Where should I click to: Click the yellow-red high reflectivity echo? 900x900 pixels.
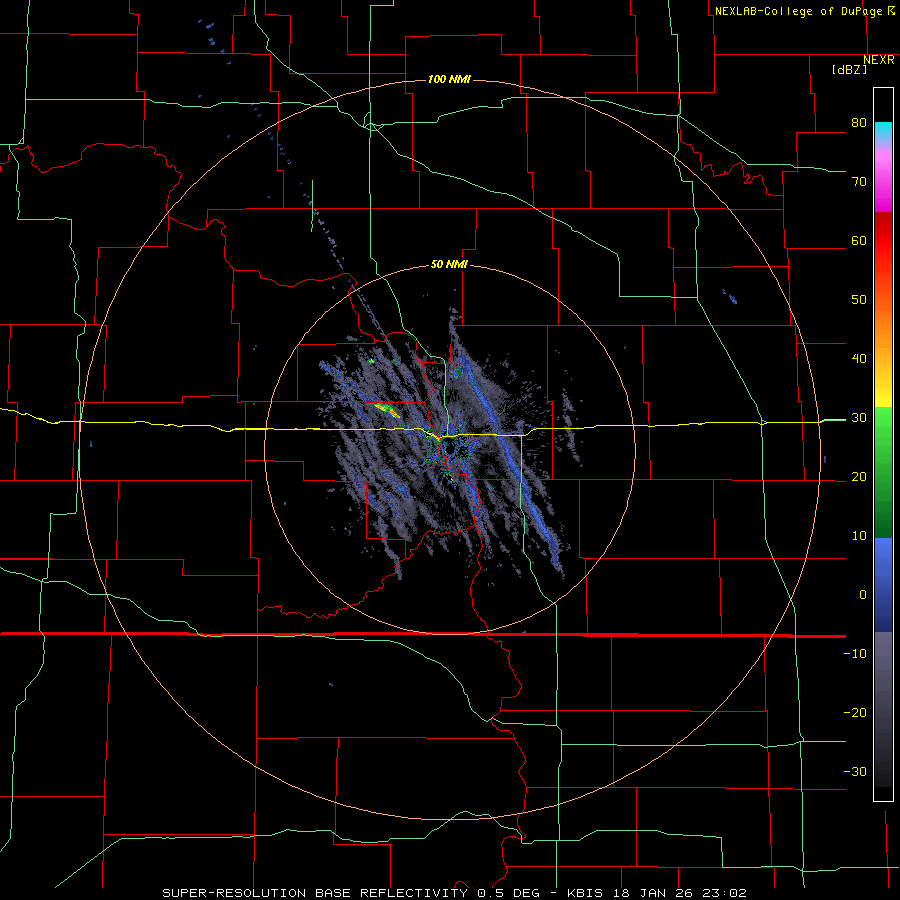[387, 409]
